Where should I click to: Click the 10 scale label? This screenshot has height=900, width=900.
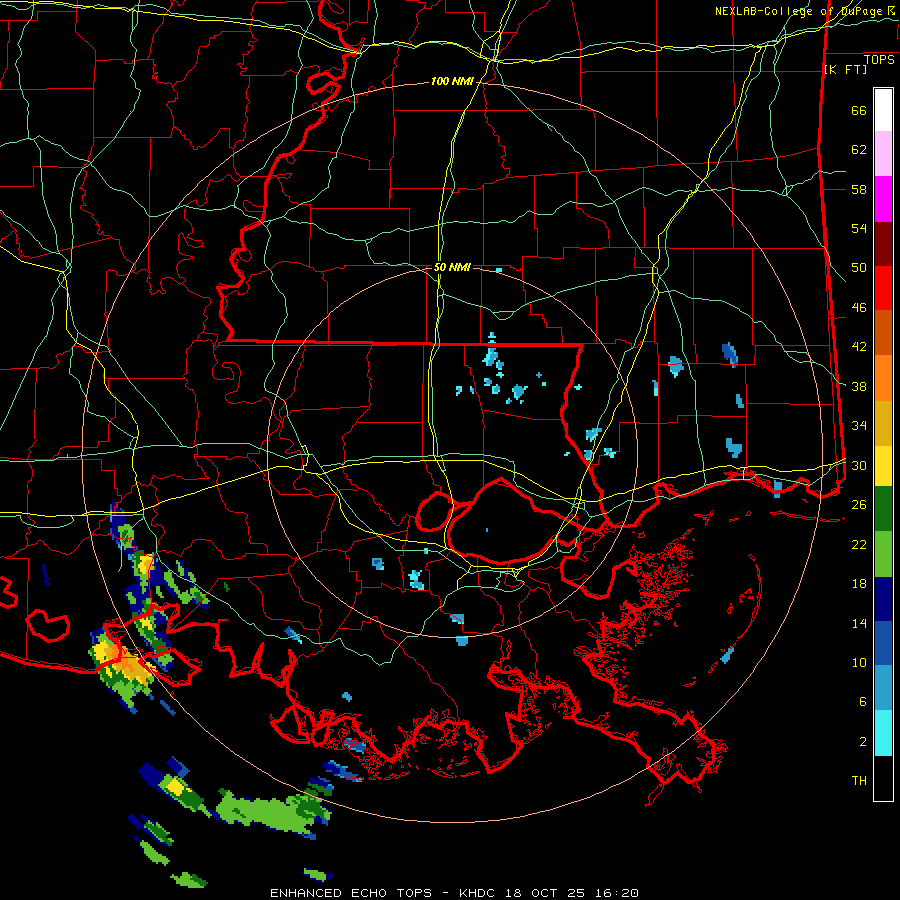[x=859, y=662]
